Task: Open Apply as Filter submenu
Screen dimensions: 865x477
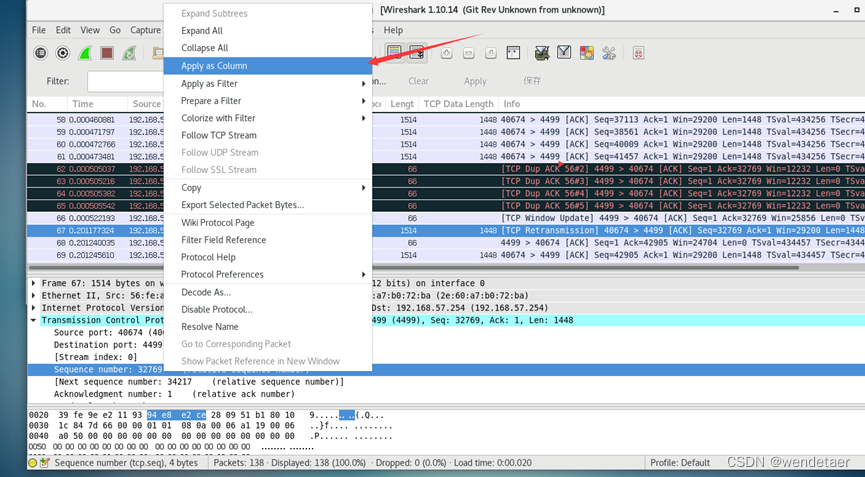Action: coord(268,83)
